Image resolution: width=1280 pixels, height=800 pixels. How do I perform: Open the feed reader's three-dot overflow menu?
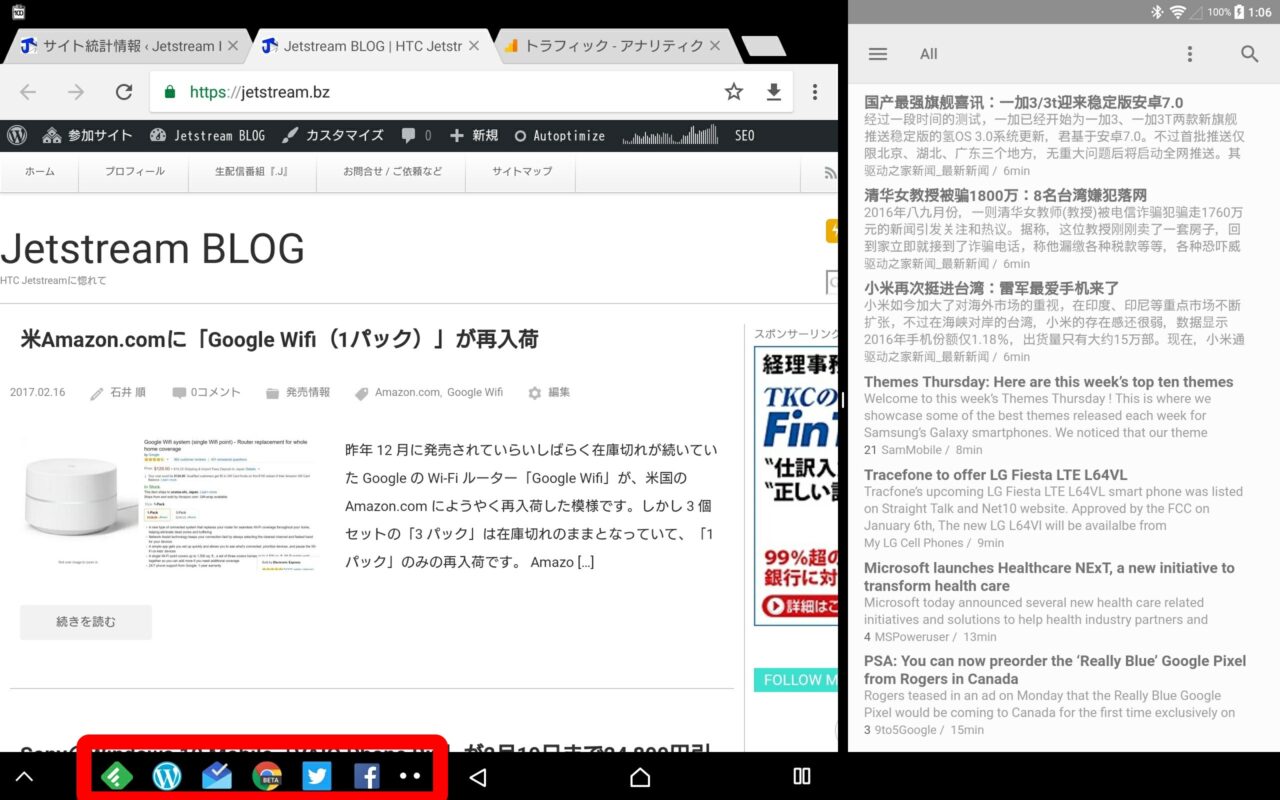[x=1189, y=54]
